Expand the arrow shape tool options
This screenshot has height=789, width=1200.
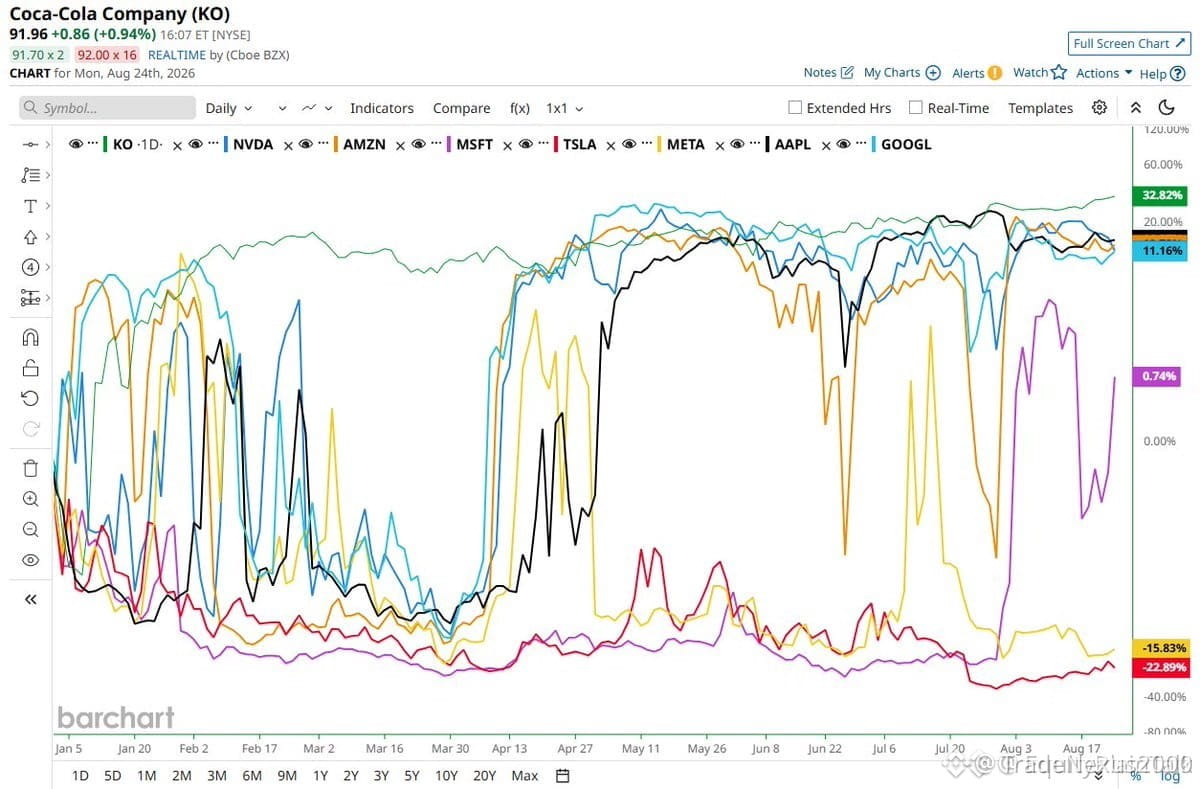47,237
